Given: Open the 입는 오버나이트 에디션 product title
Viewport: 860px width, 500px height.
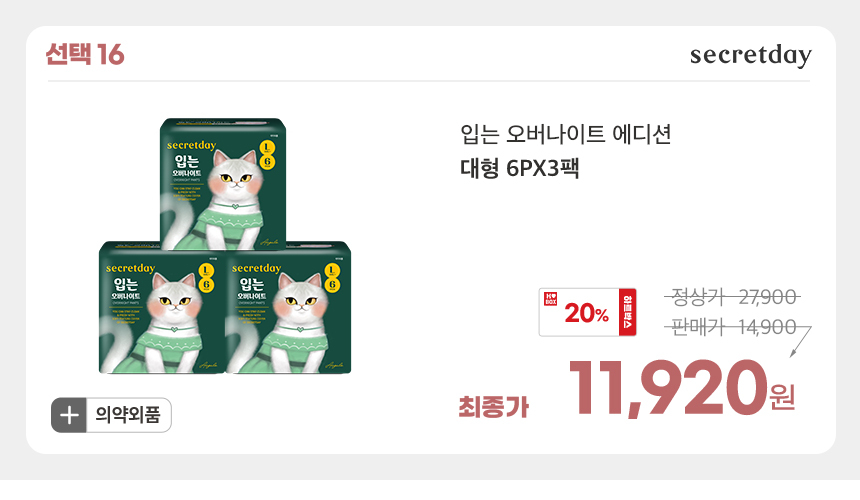Looking at the screenshot, I should tap(565, 134).
